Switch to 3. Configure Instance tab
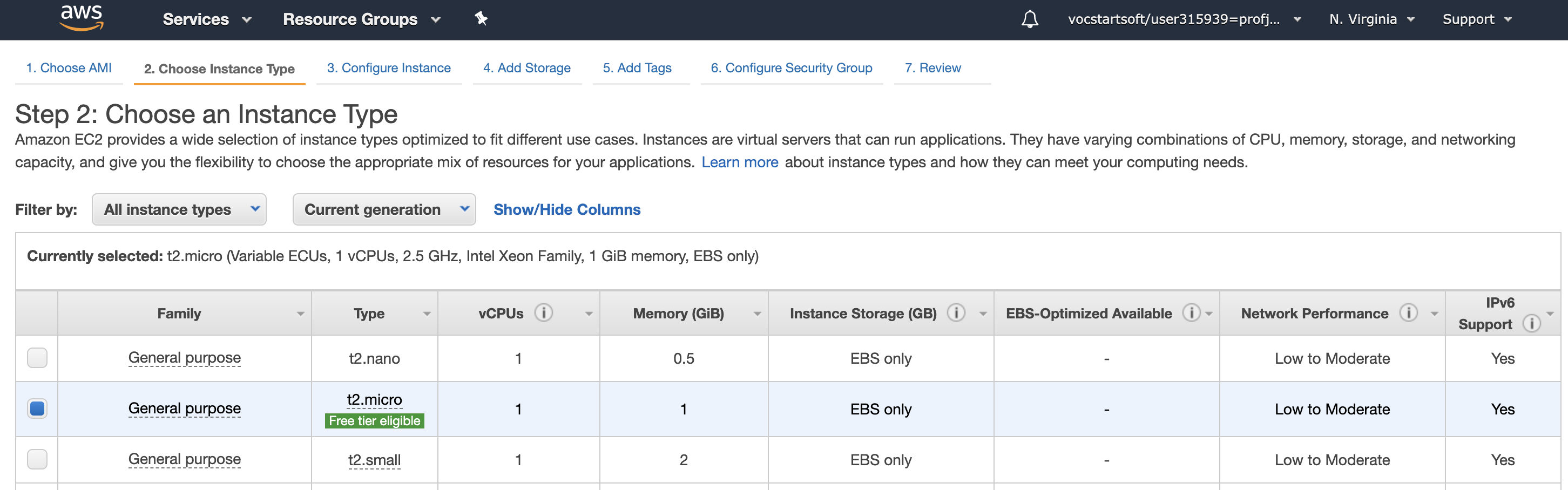Viewport: 1568px width, 490px height. [388, 68]
